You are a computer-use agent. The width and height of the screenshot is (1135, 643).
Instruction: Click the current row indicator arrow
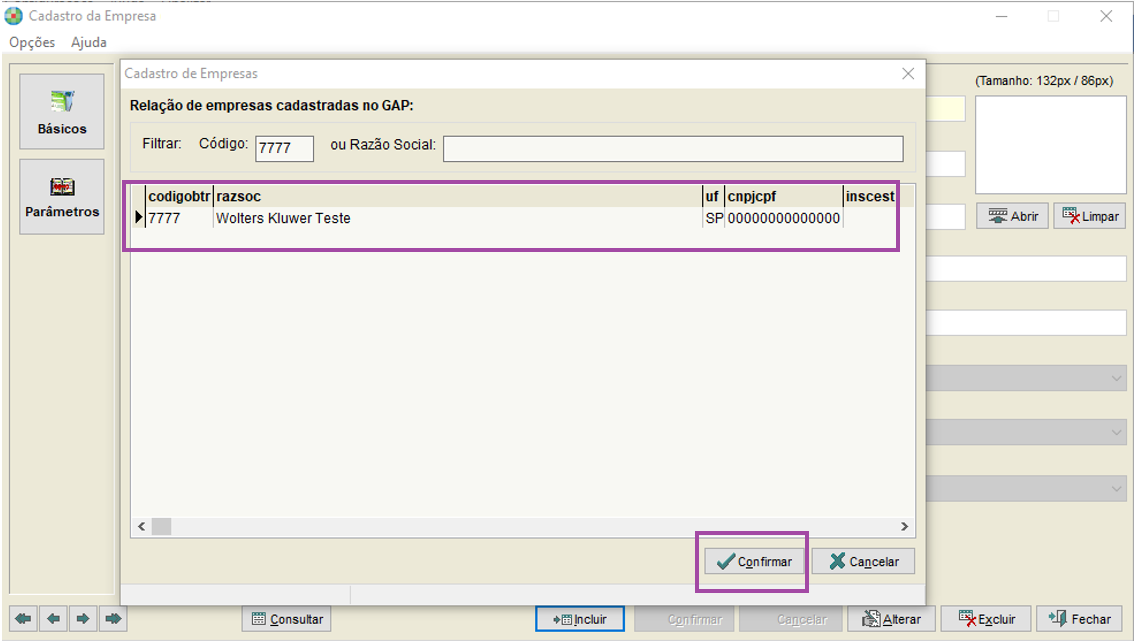pyautogui.click(x=138, y=217)
